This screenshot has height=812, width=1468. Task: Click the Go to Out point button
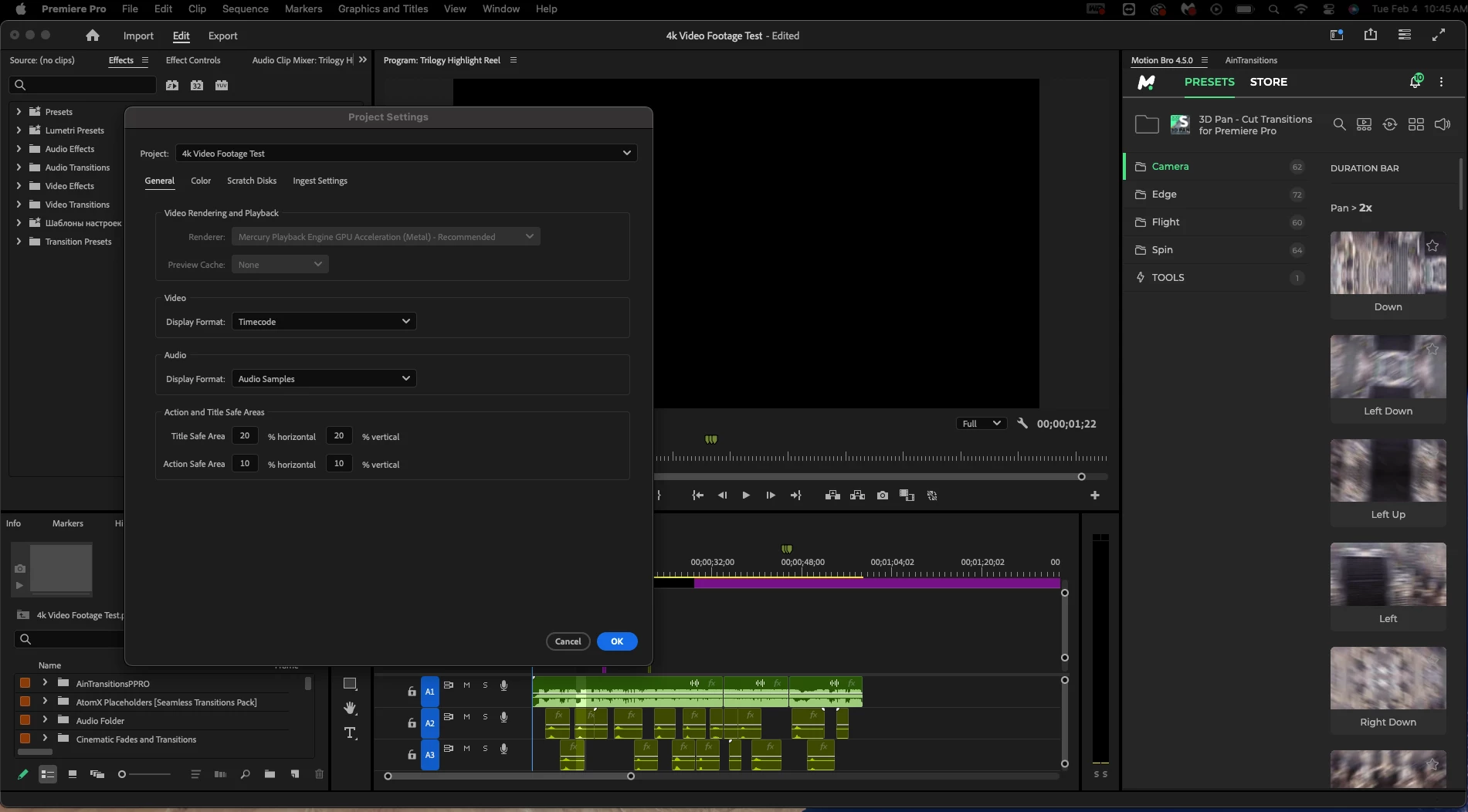click(795, 496)
